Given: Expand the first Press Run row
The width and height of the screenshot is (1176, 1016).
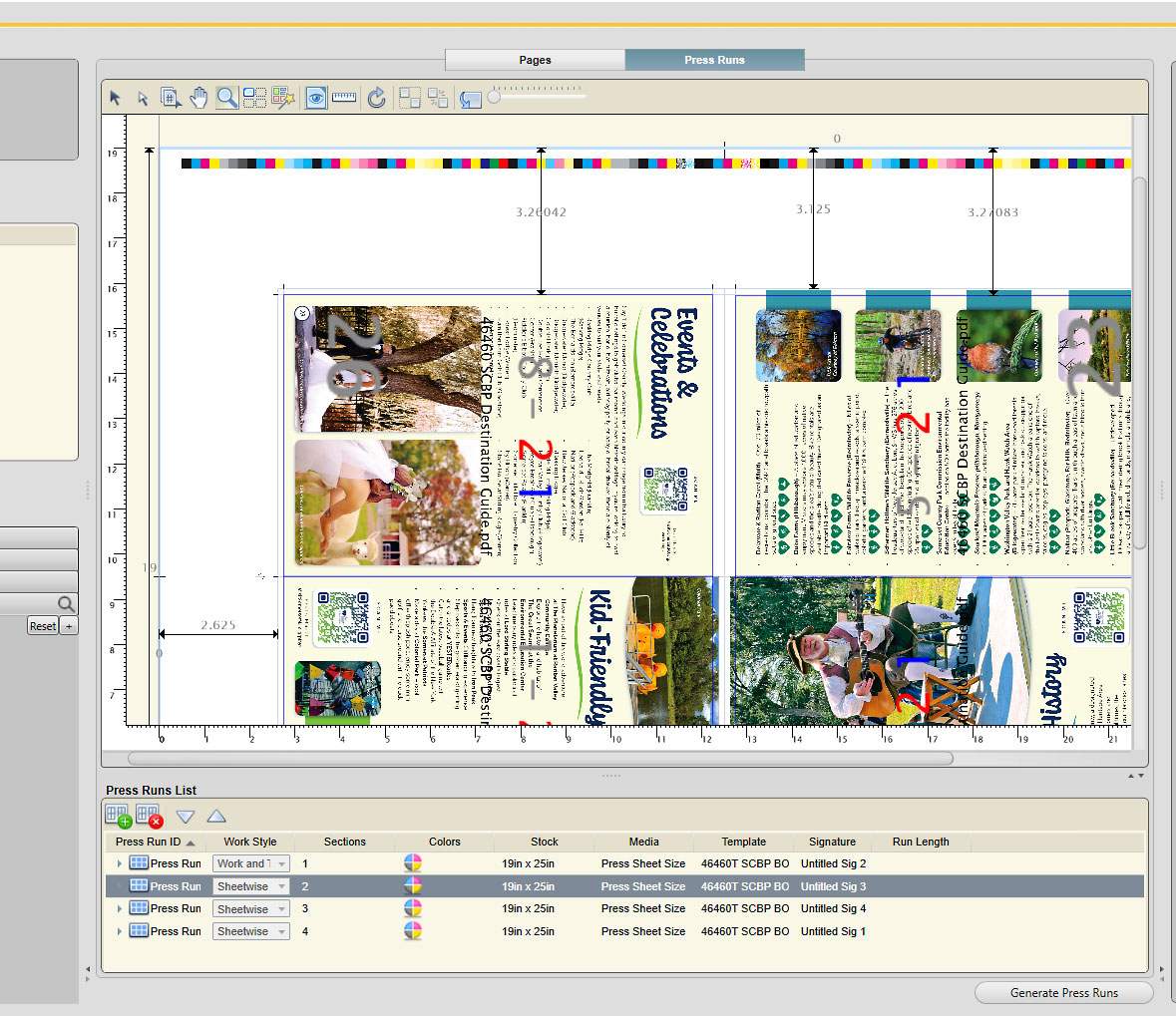Looking at the screenshot, I should (120, 864).
